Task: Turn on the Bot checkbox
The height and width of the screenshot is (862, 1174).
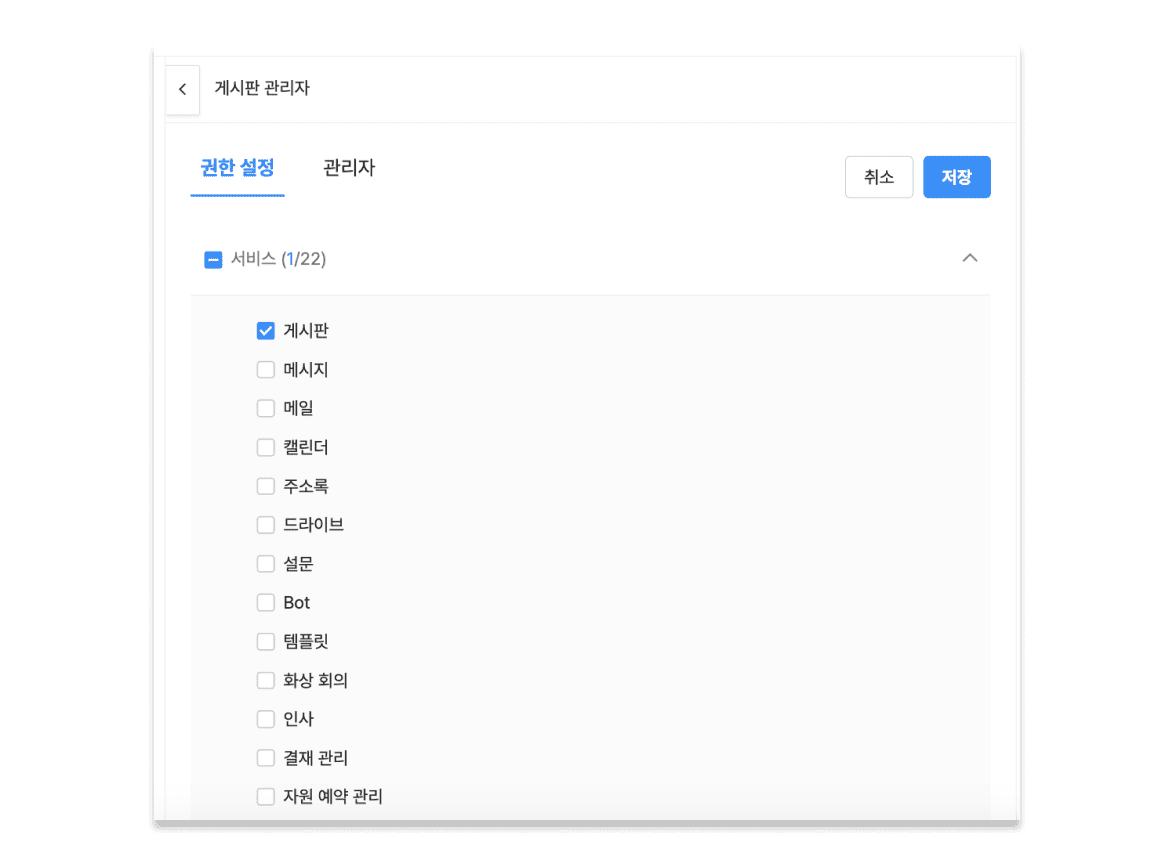Action: tap(265, 603)
